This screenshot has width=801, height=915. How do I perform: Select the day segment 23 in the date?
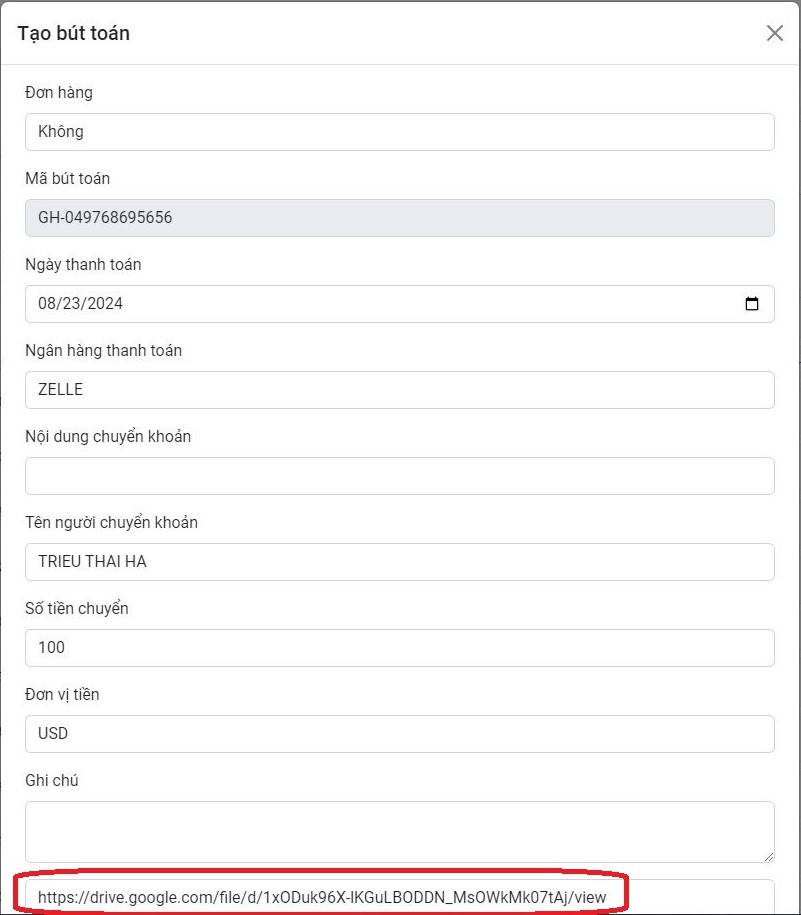pyautogui.click(x=71, y=304)
